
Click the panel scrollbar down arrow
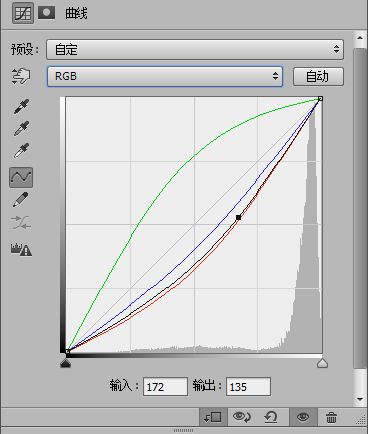(360, 399)
